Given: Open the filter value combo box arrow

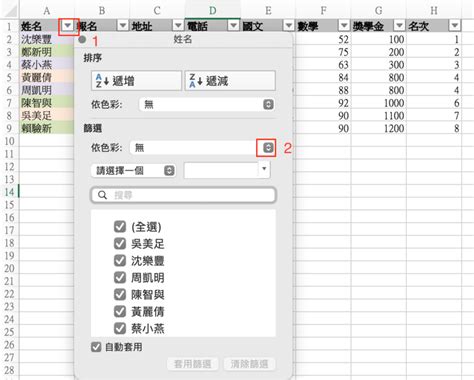Looking at the screenshot, I should [264, 169].
